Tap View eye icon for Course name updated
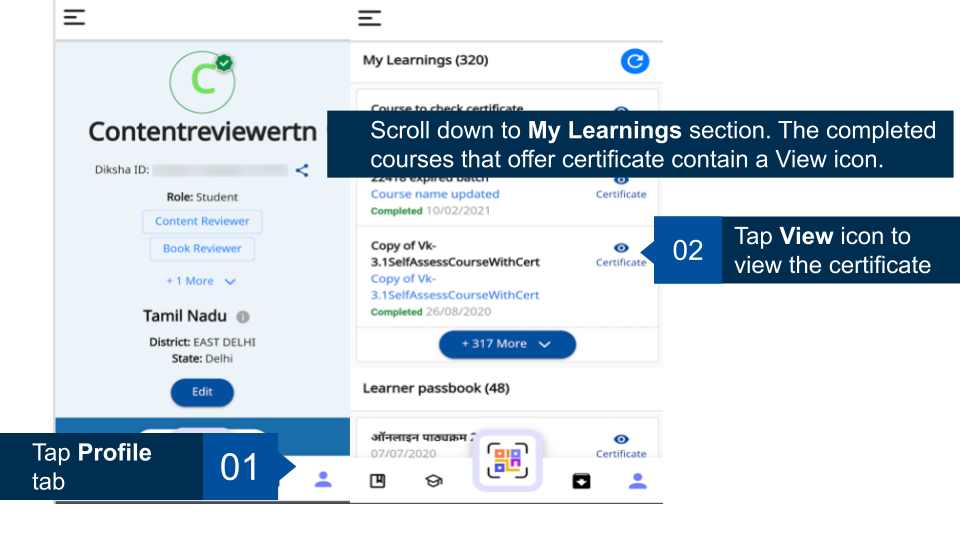Image resolution: width=960 pixels, height=540 pixels. coord(621,180)
